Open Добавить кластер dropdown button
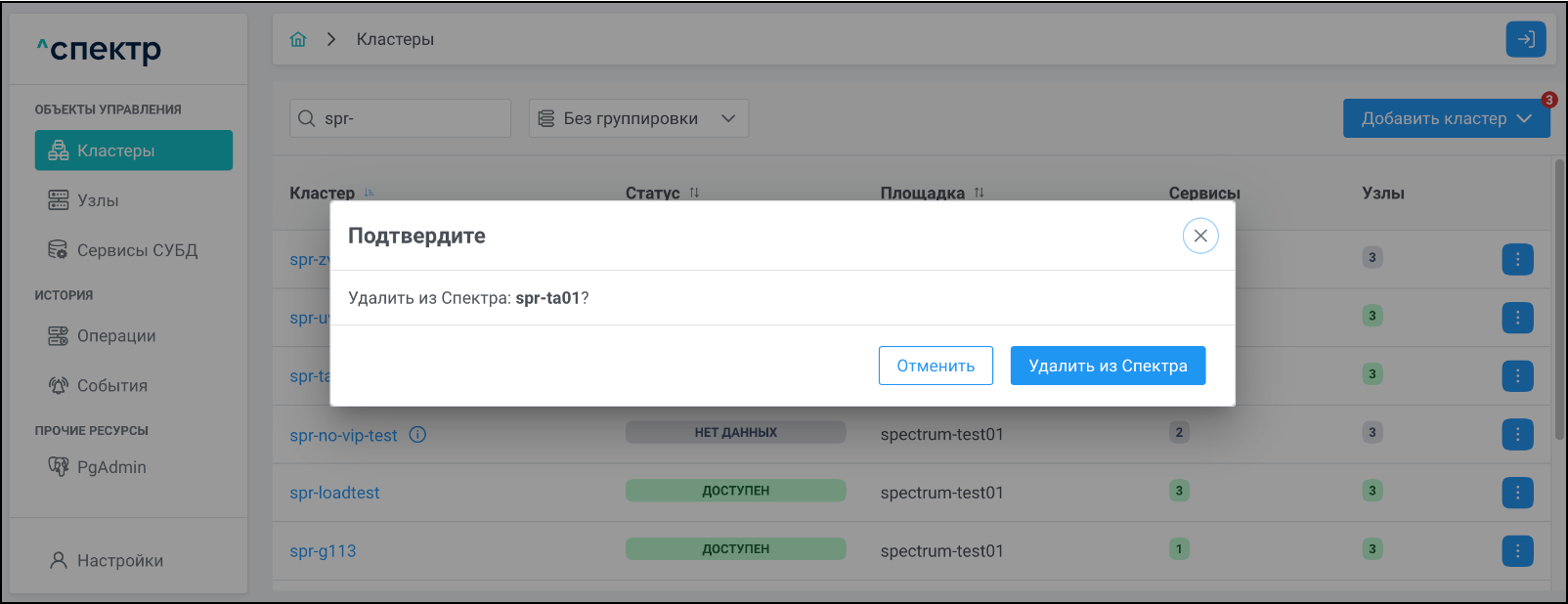The image size is (1568, 604). point(1446,118)
